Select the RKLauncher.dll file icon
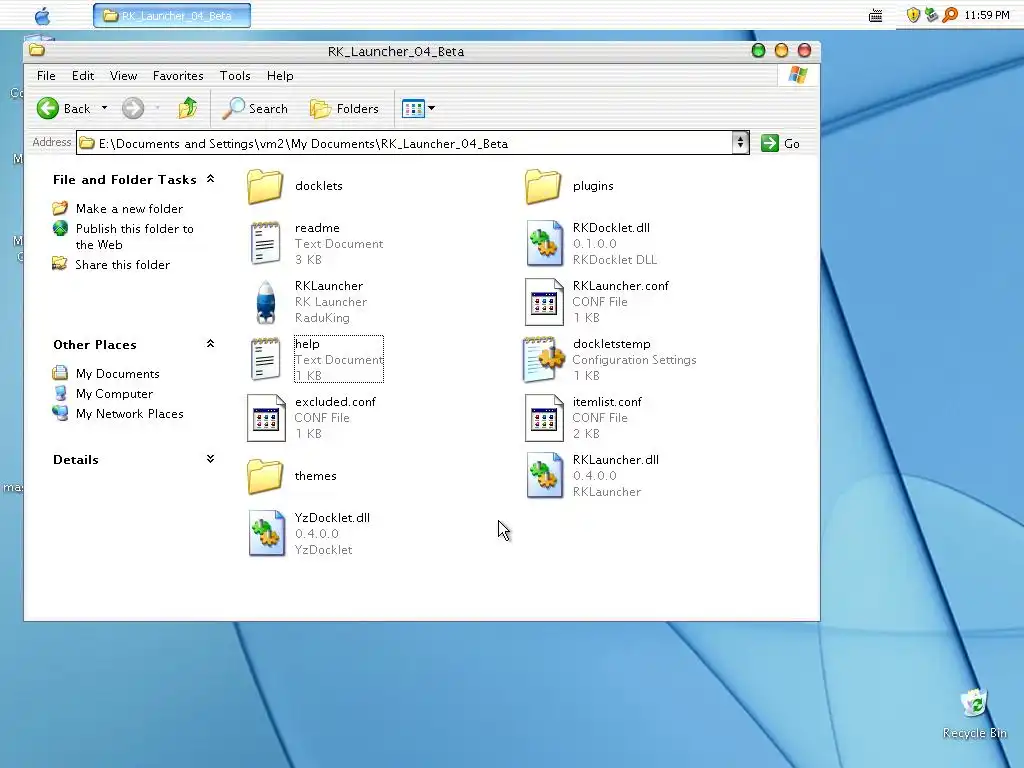This screenshot has width=1024, height=768. [x=544, y=475]
